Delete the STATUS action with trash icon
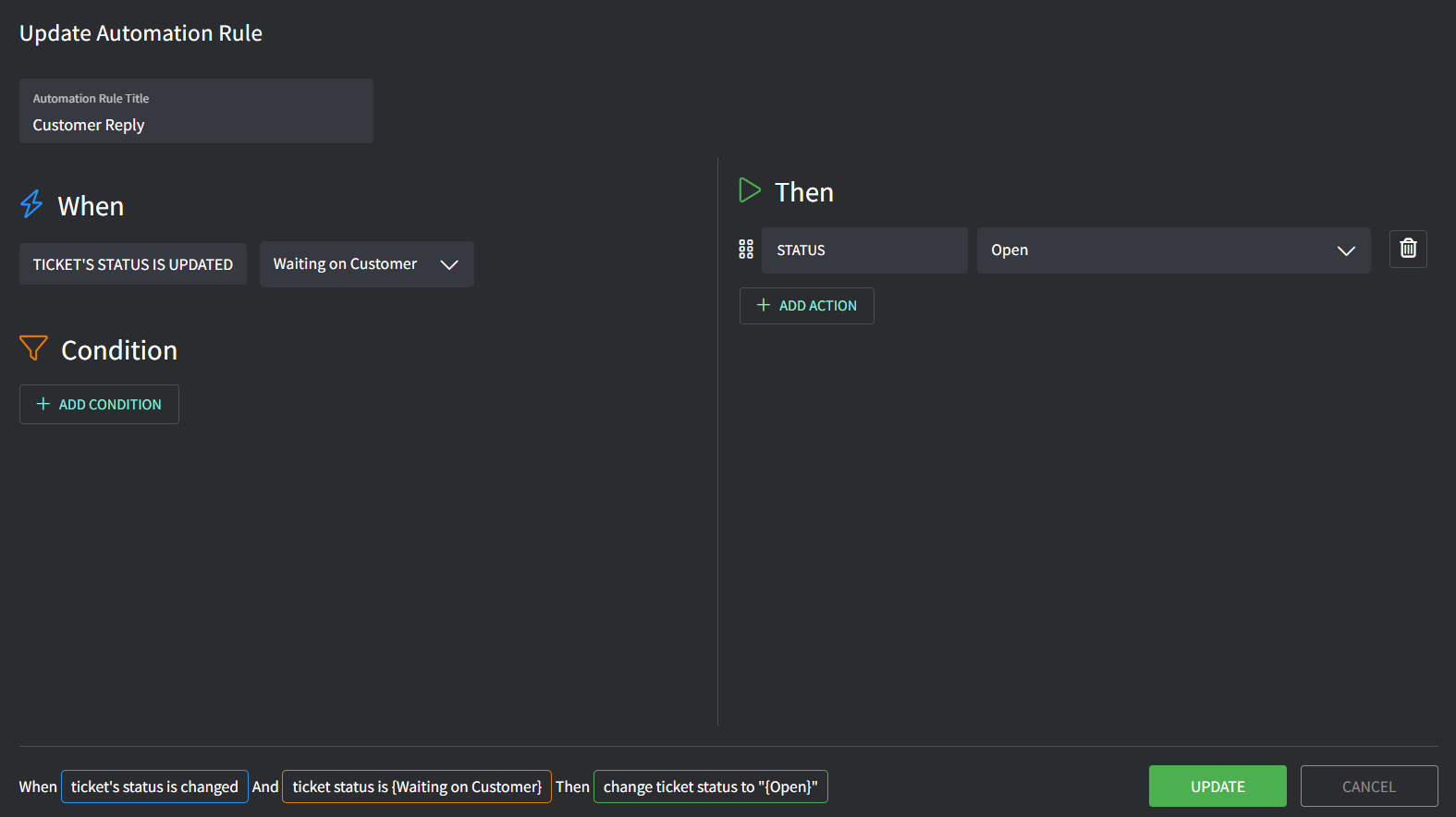The image size is (1456, 817). tap(1408, 249)
